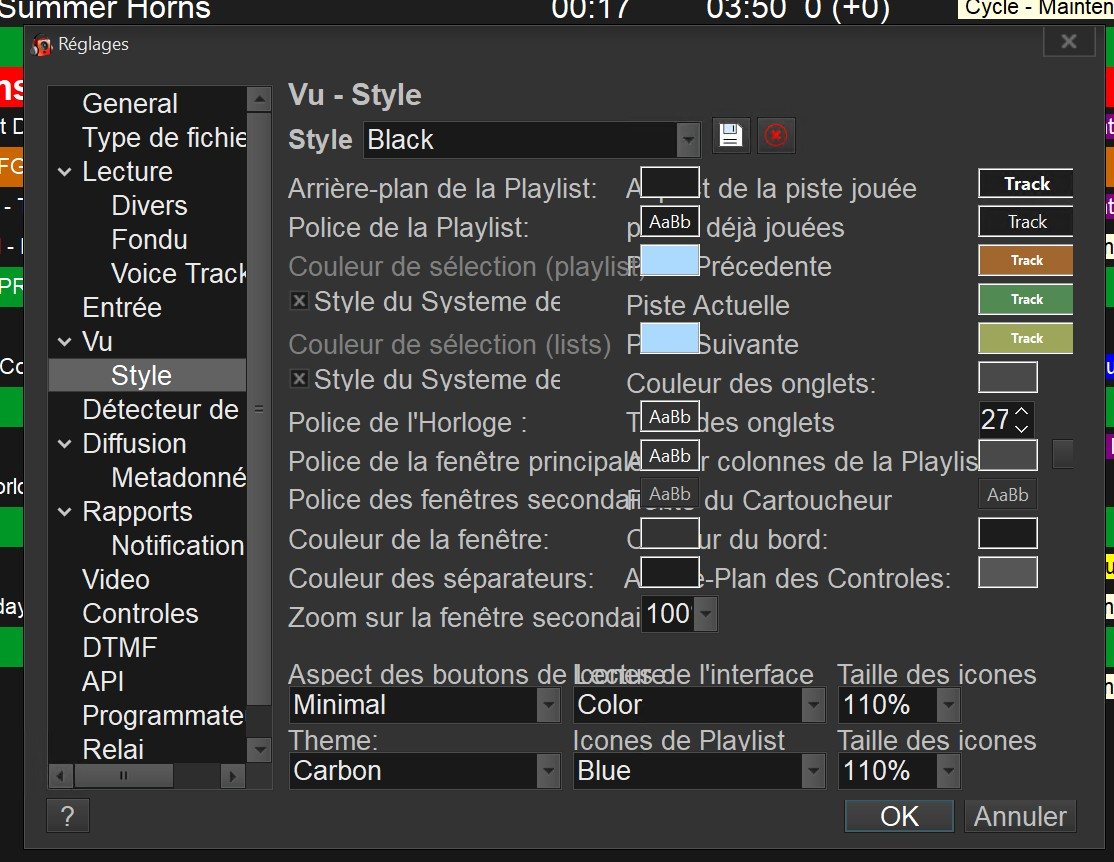Click the red delete style icon

click(x=775, y=136)
